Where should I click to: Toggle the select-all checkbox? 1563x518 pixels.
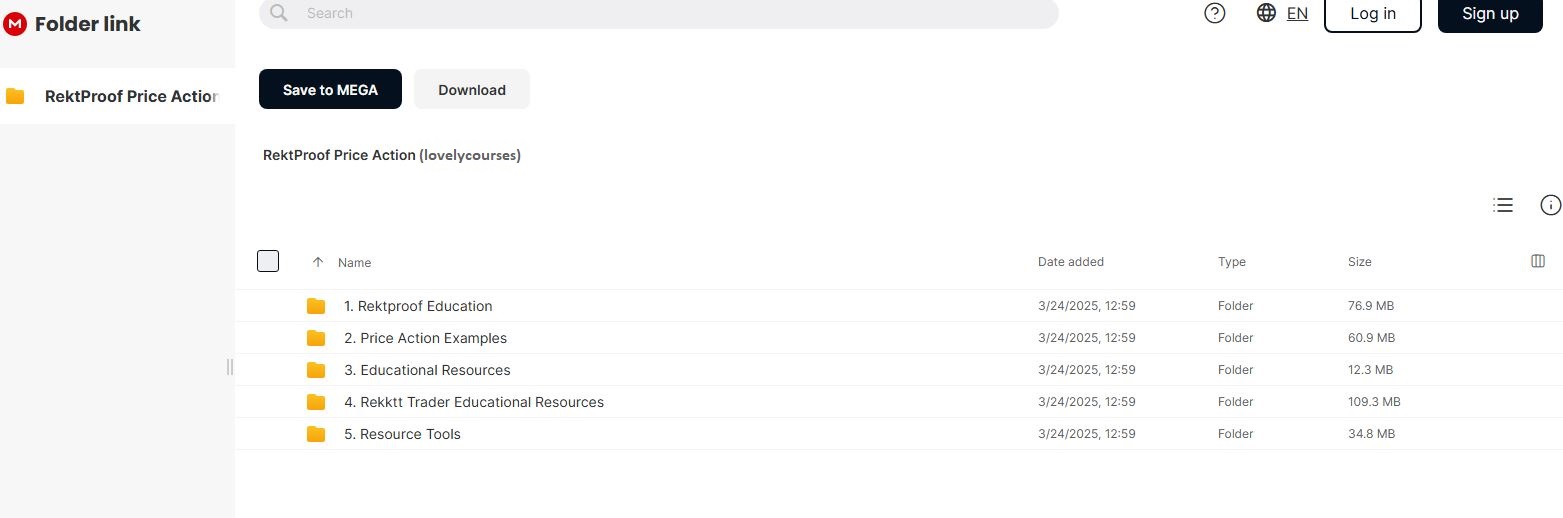(268, 261)
